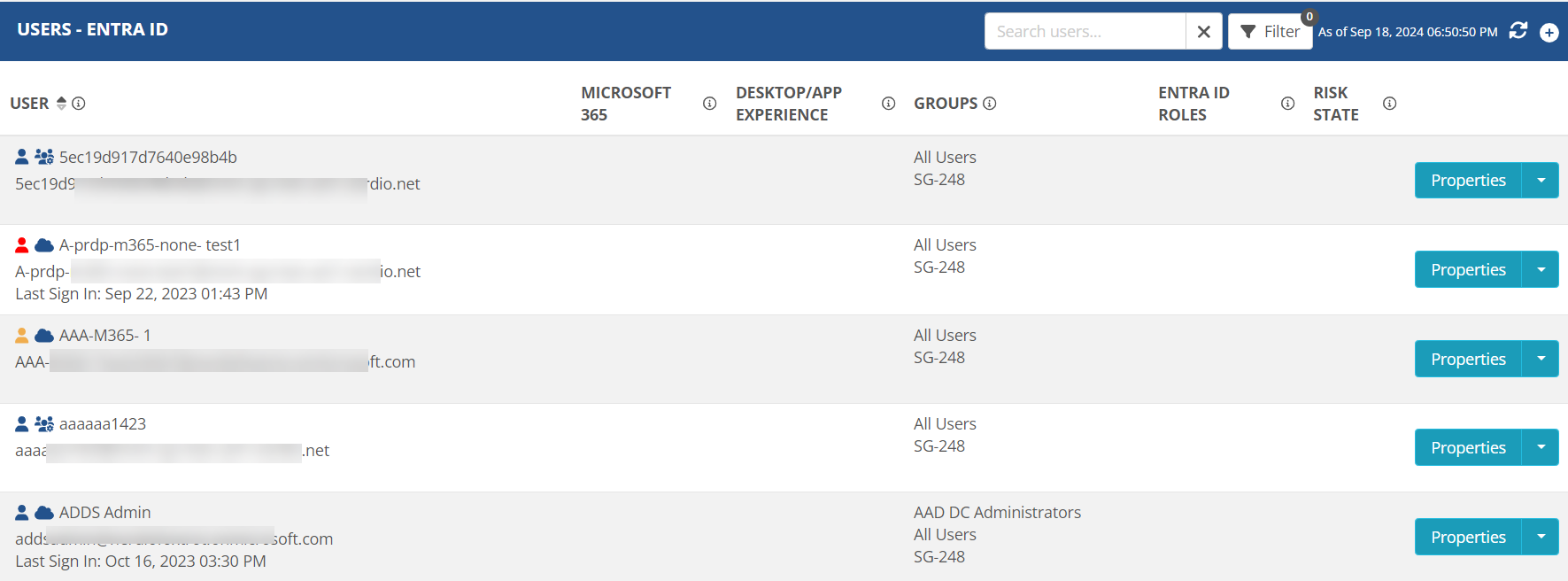Open Properties for user 5ec19d917d7640e98b4b
This screenshot has width=1568, height=581.
pos(1468,181)
